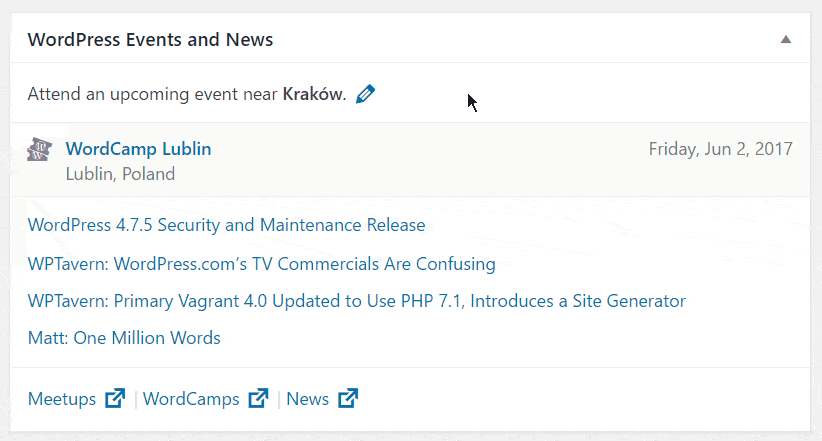The width and height of the screenshot is (822, 441).
Task: Click the widget title WordPress Events and News
Action: point(150,40)
